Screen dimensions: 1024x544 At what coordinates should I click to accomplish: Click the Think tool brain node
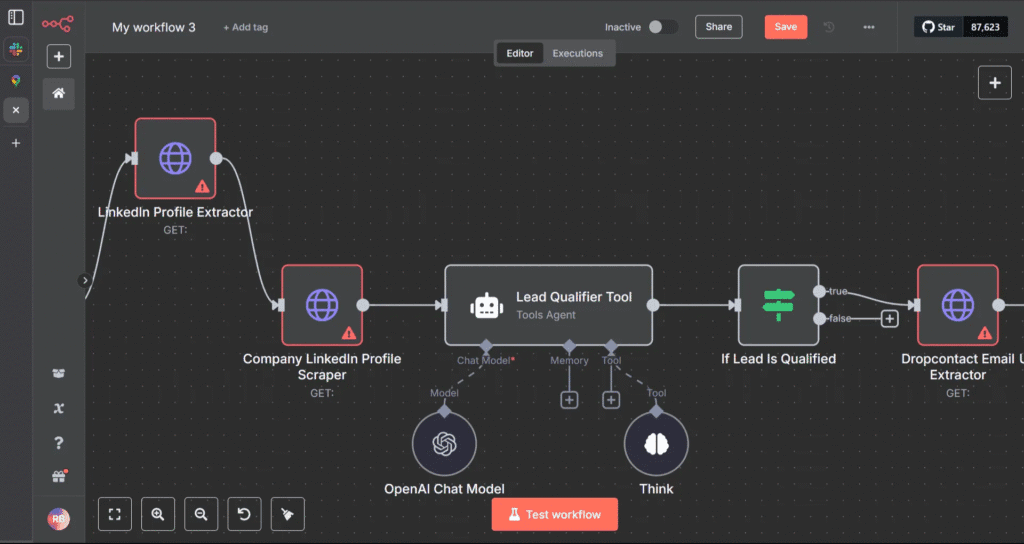[x=656, y=444]
